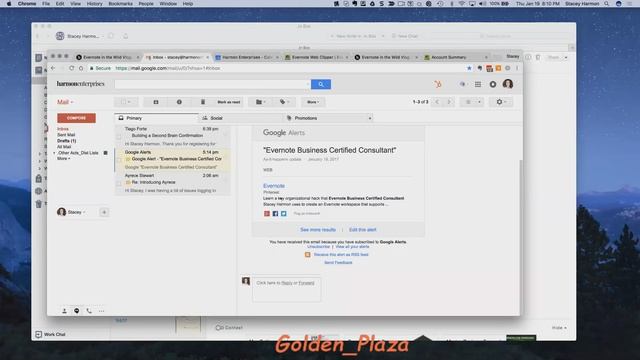This screenshot has height=360, width=640.
Task: Tick checkbox for Ayreca Stewart email
Action: tap(119, 183)
